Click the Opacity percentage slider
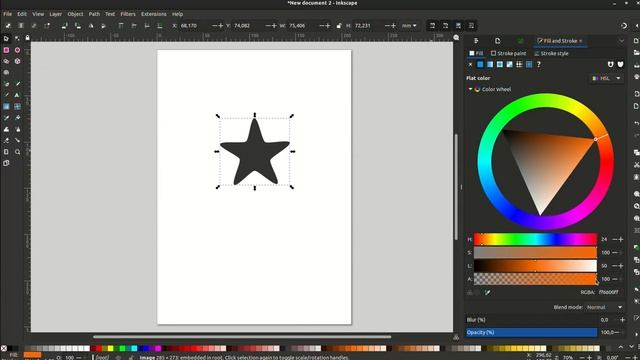 tap(531, 332)
